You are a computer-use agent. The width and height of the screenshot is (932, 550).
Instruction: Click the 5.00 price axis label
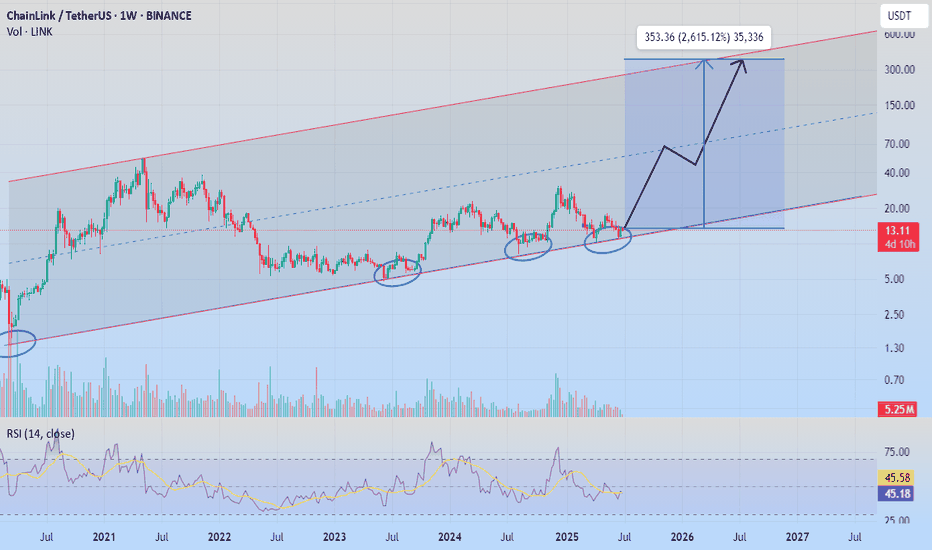(x=895, y=278)
